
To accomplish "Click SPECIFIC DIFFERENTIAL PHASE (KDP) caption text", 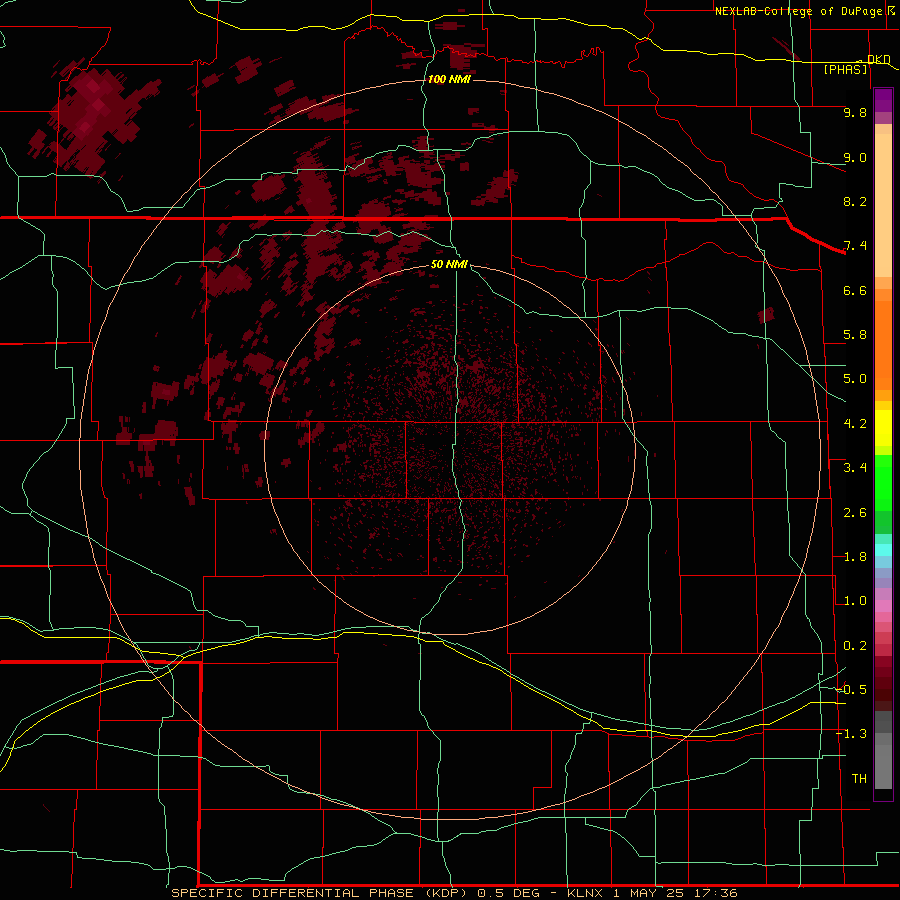I will coord(319,893).
